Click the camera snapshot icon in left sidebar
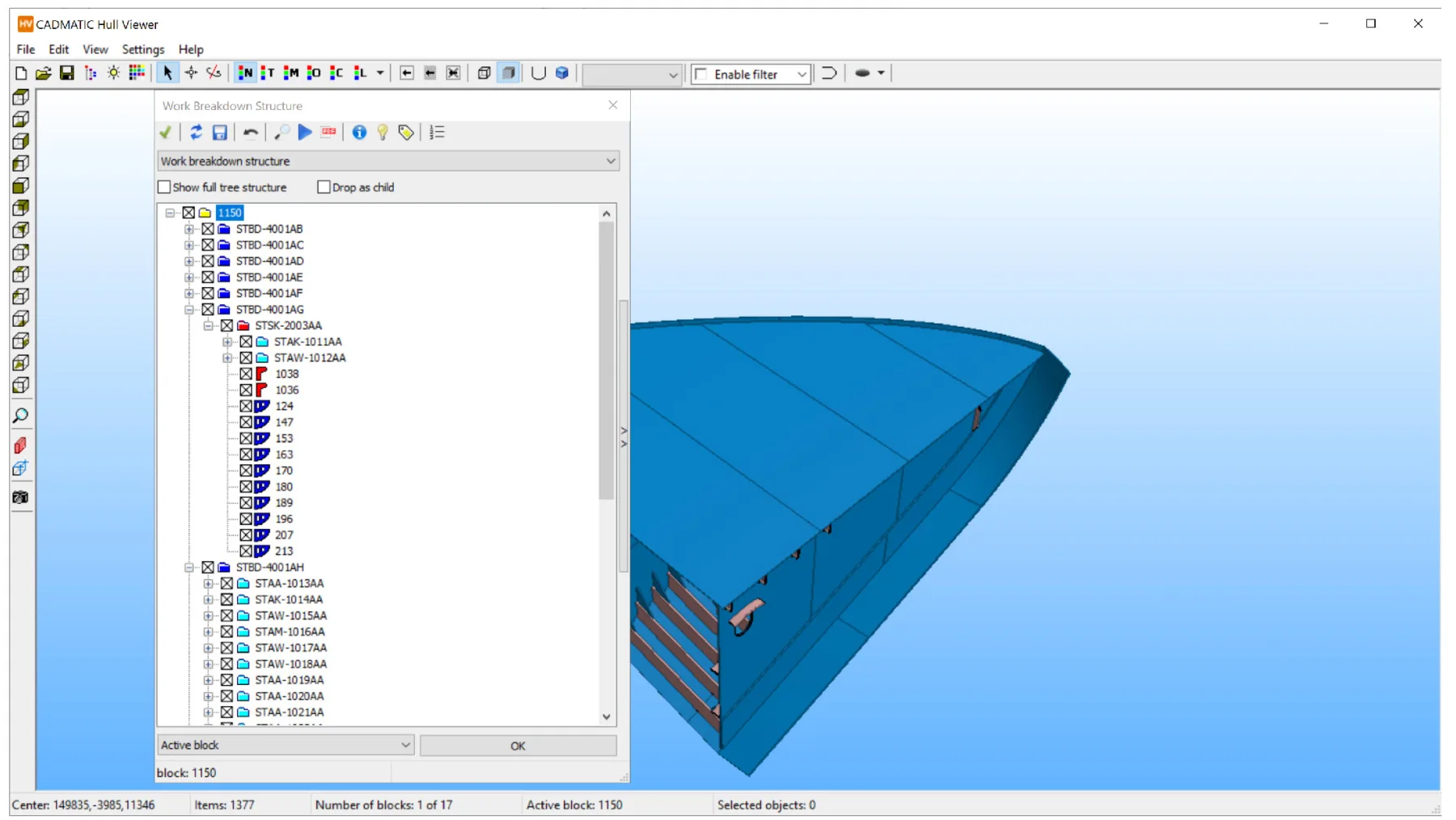 click(21, 497)
